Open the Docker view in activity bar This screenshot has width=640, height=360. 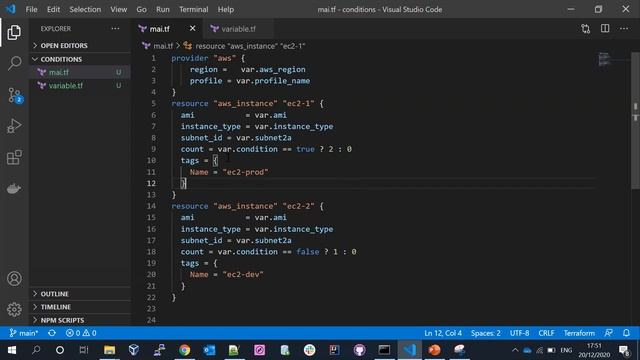click(14, 189)
